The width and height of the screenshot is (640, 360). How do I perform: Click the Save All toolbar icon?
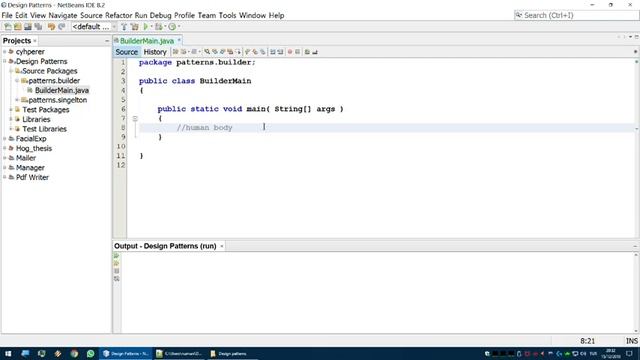tap(38, 27)
